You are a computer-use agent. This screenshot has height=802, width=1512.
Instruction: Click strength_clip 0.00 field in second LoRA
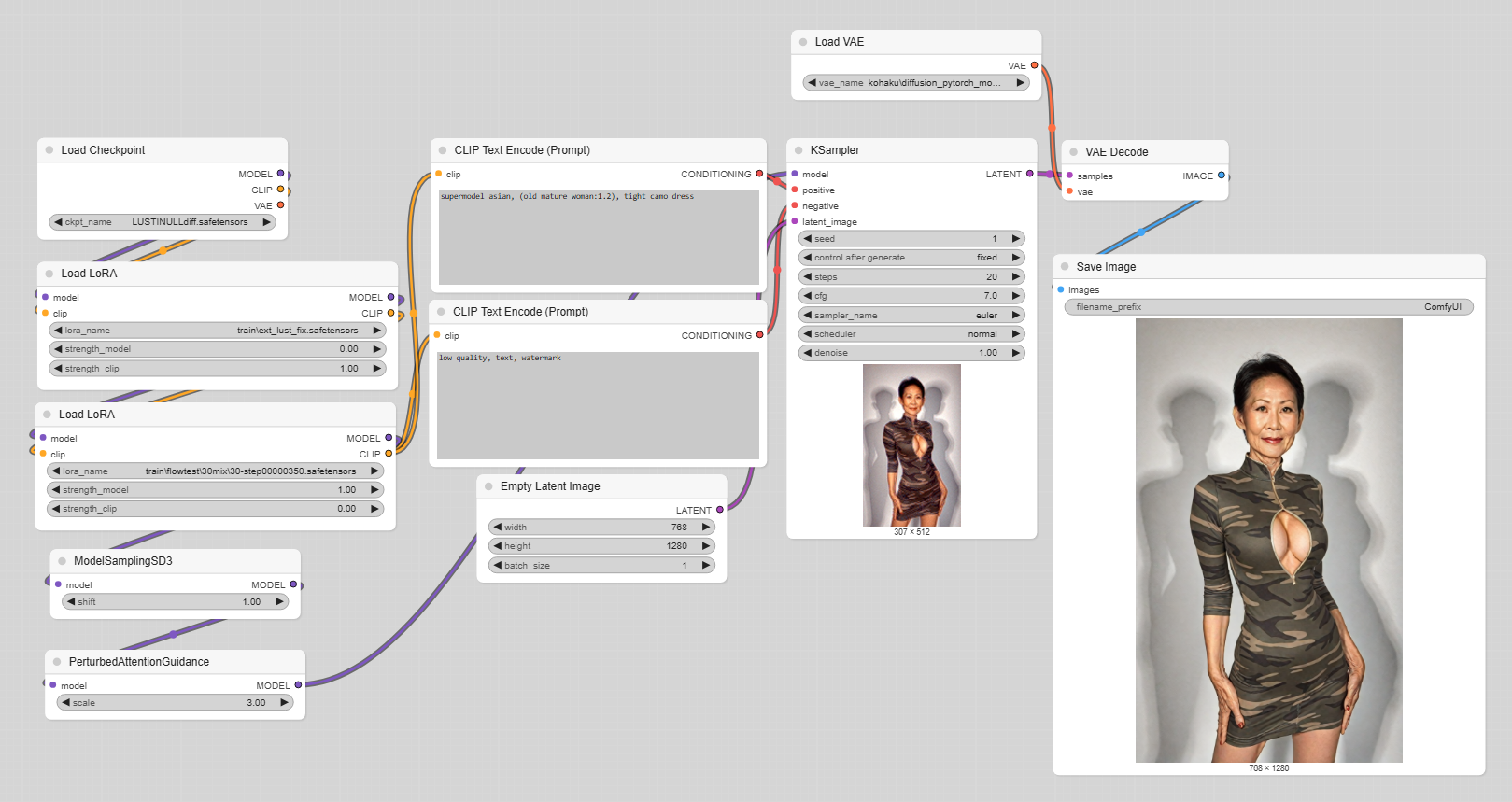click(216, 509)
